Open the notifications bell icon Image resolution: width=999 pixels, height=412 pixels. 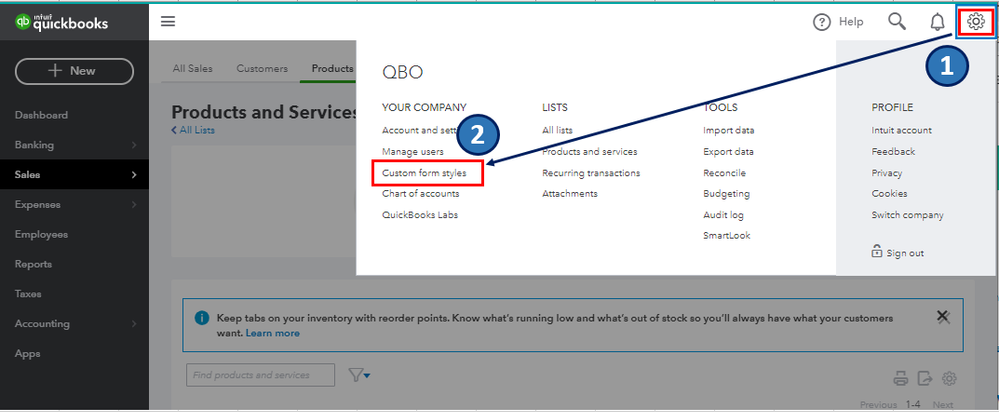click(937, 22)
